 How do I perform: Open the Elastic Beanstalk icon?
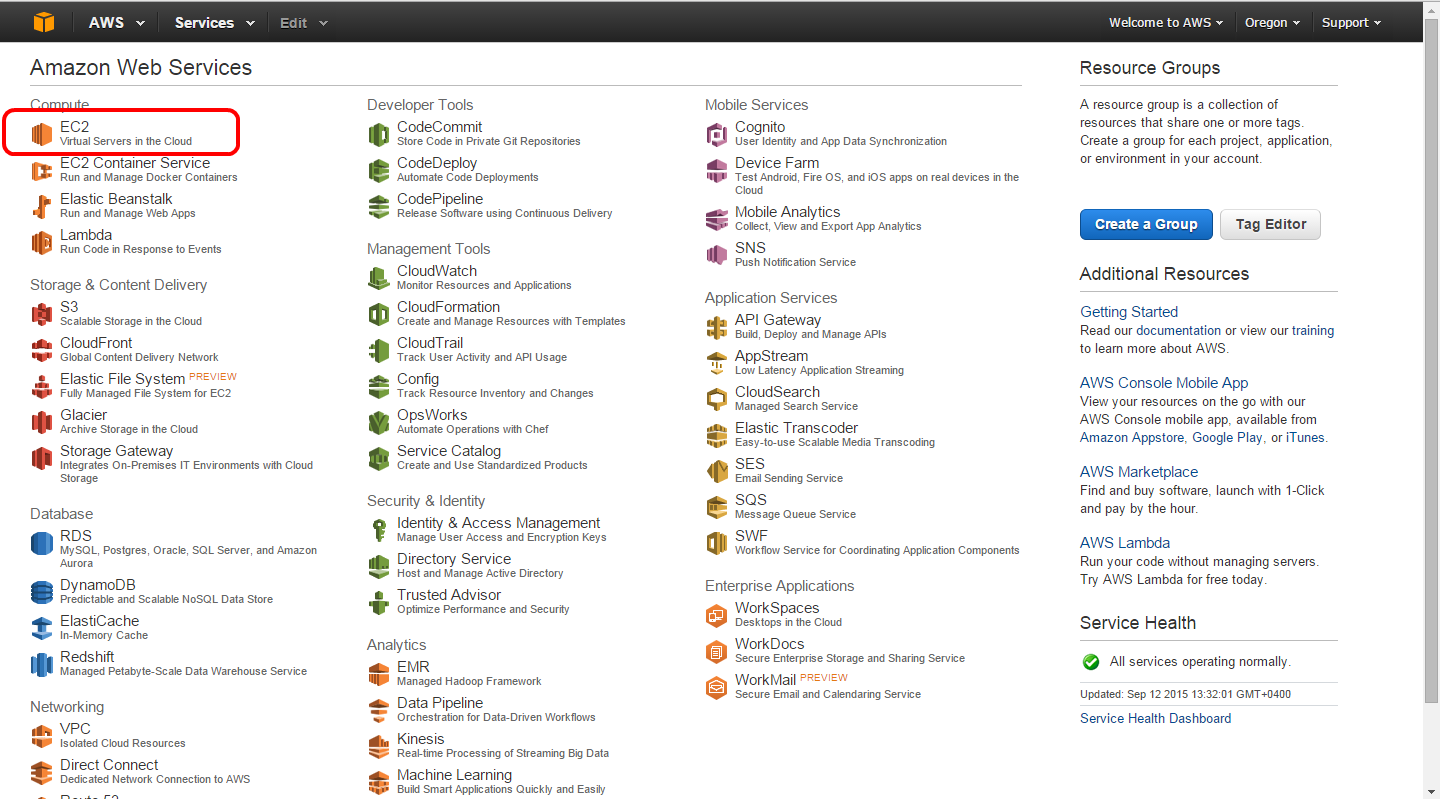coord(41,206)
